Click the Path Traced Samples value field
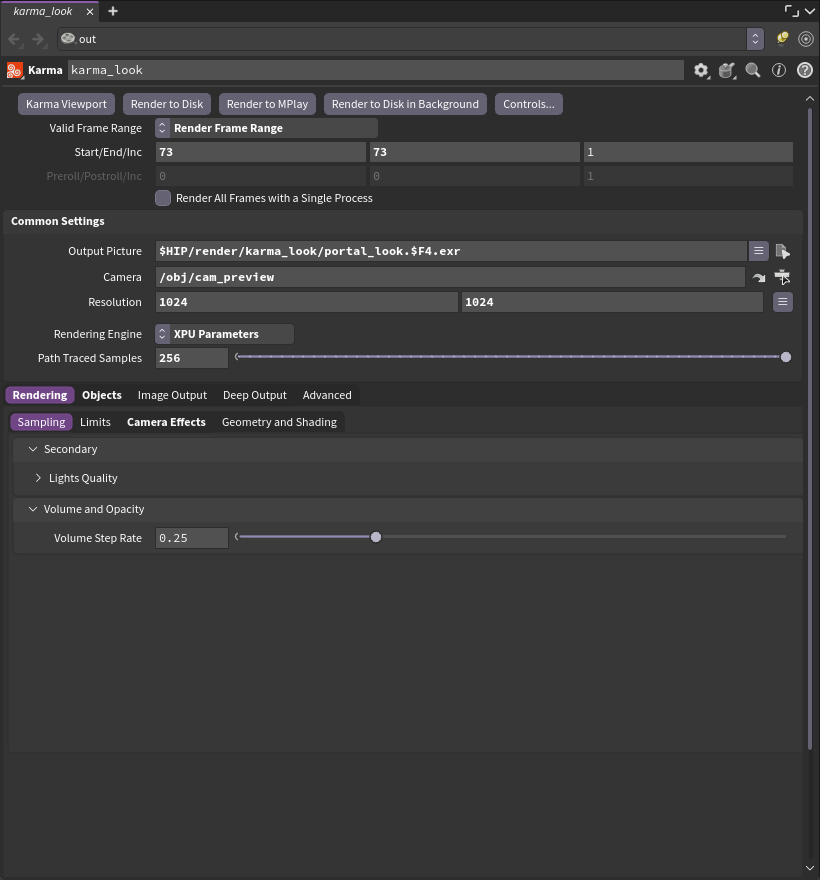 191,358
